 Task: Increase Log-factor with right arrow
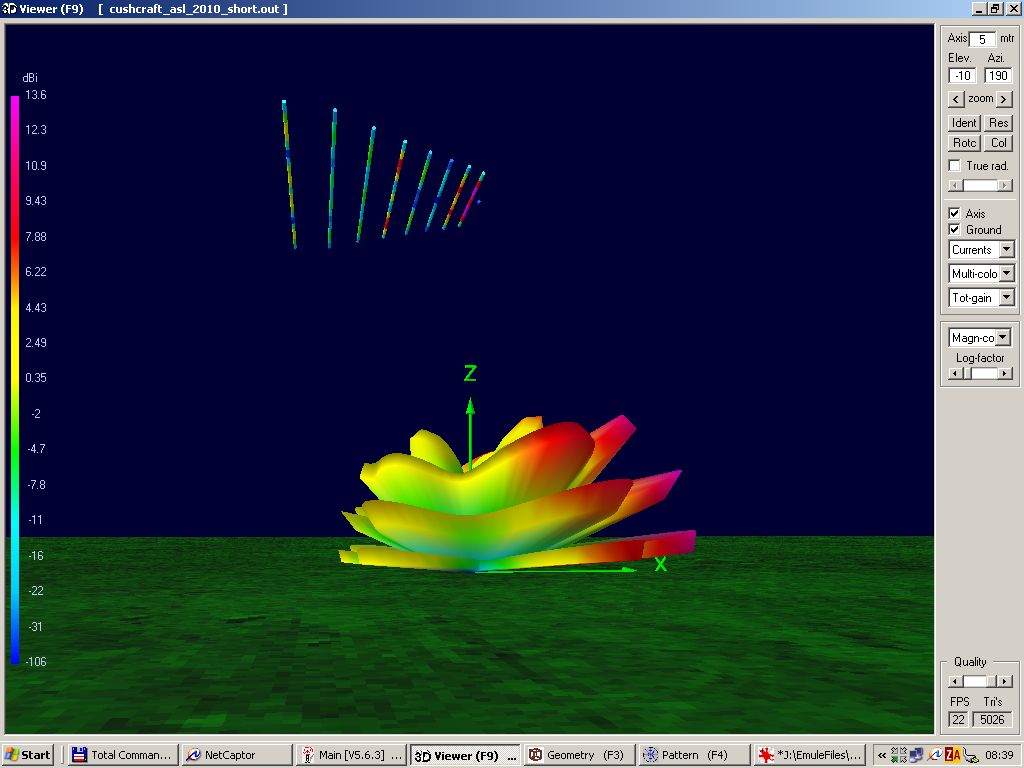point(1006,374)
